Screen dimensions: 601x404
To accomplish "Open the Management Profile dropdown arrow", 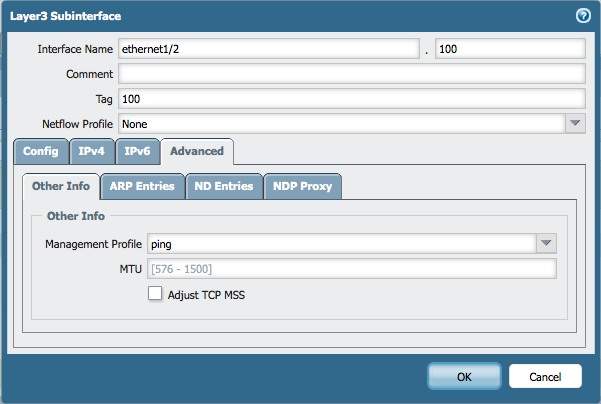I will (545, 243).
